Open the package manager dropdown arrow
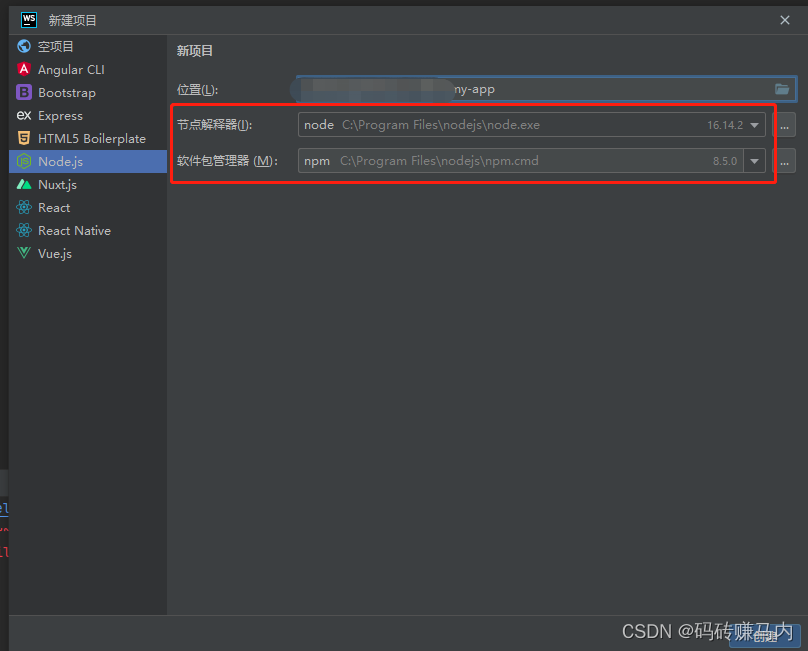Image resolution: width=808 pixels, height=651 pixels. tap(754, 161)
